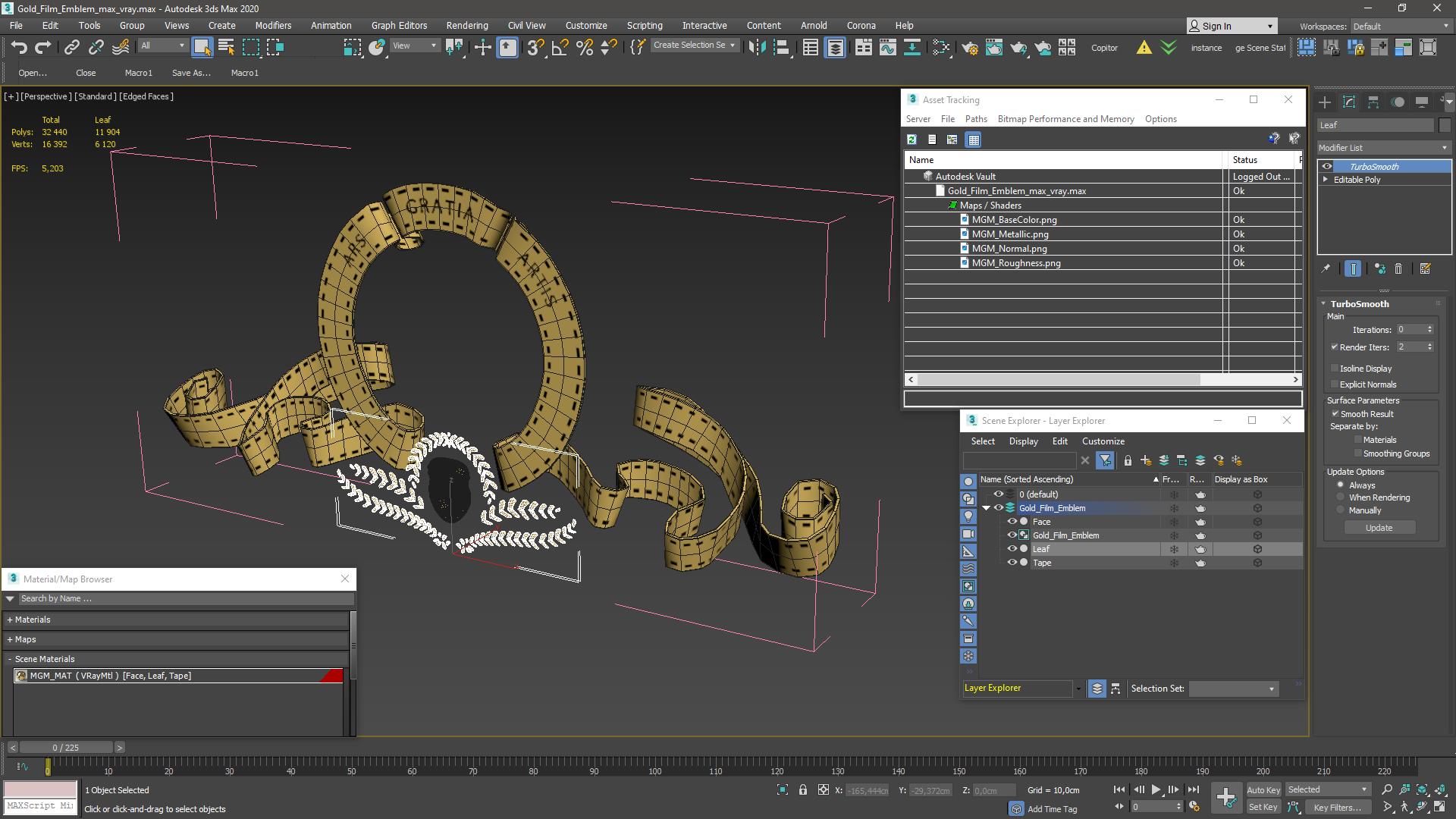This screenshot has height=819, width=1456.
Task: Enable Separate by Smoothing Groups checkbox
Action: tap(1357, 453)
